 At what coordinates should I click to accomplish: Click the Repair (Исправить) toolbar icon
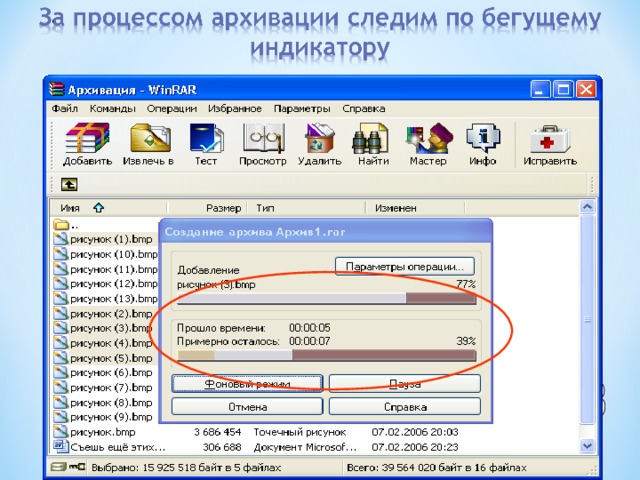click(551, 140)
